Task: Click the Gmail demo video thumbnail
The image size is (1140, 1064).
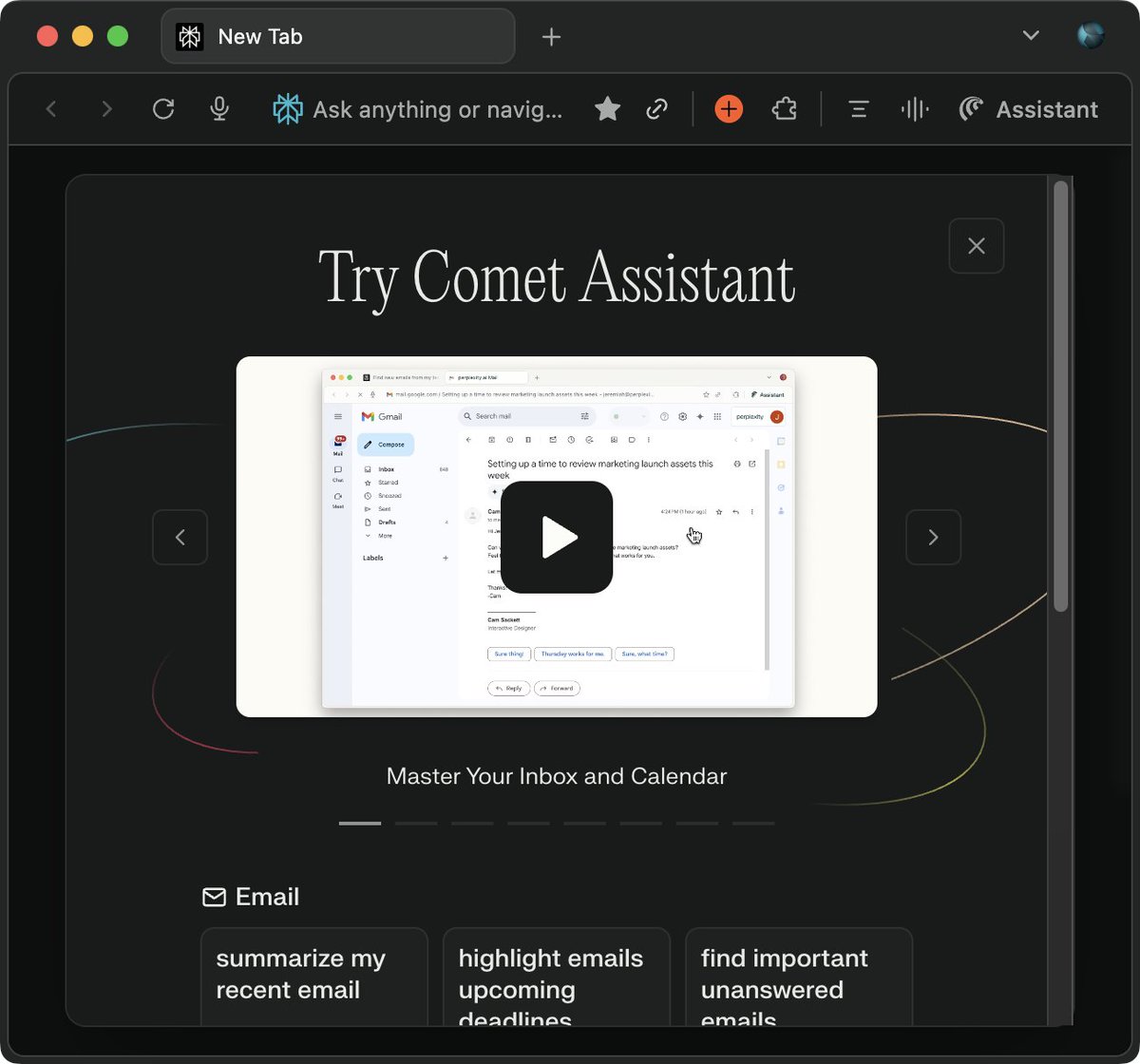Action: 557,537
